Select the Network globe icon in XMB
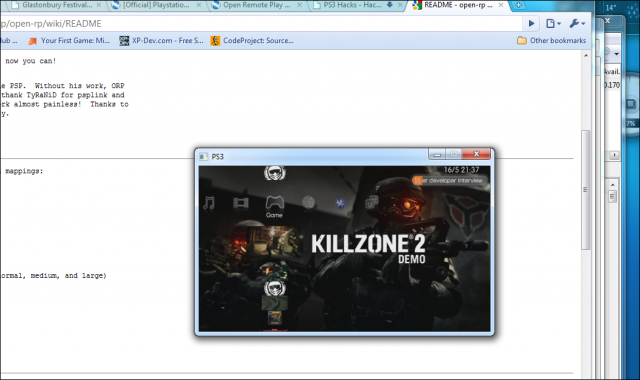This screenshot has width=640, height=380. (x=309, y=202)
